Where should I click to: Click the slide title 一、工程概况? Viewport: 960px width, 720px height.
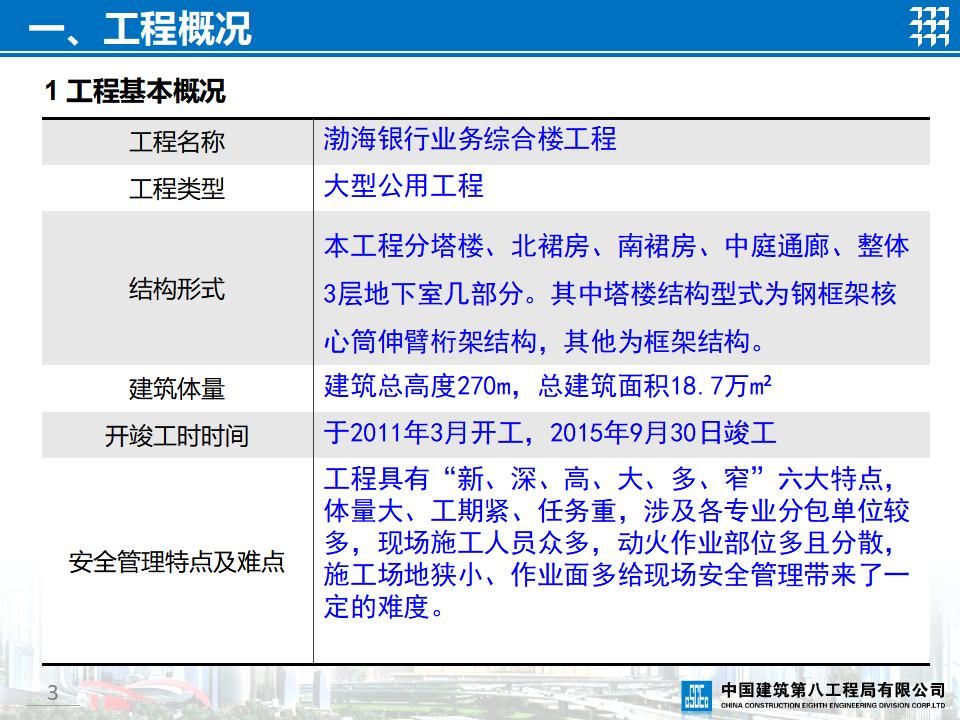[x=140, y=28]
